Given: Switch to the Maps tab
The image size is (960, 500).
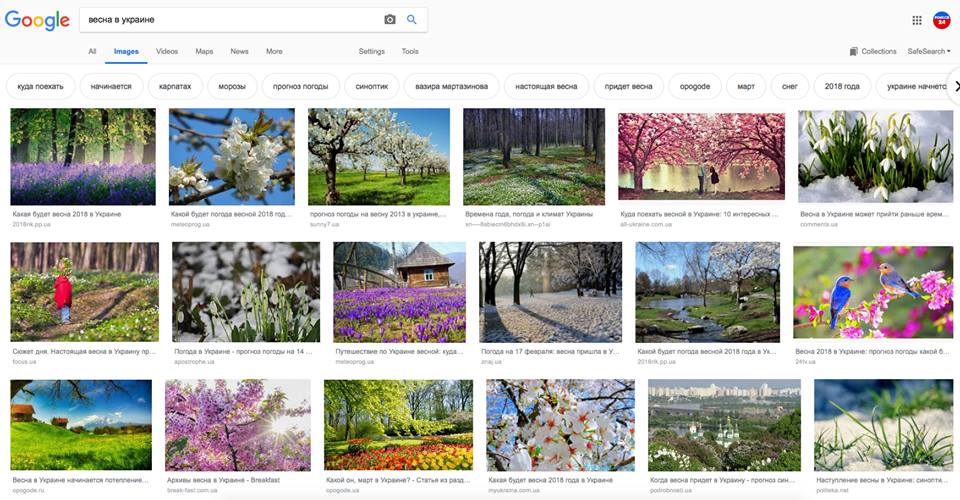Looking at the screenshot, I should (x=204, y=51).
